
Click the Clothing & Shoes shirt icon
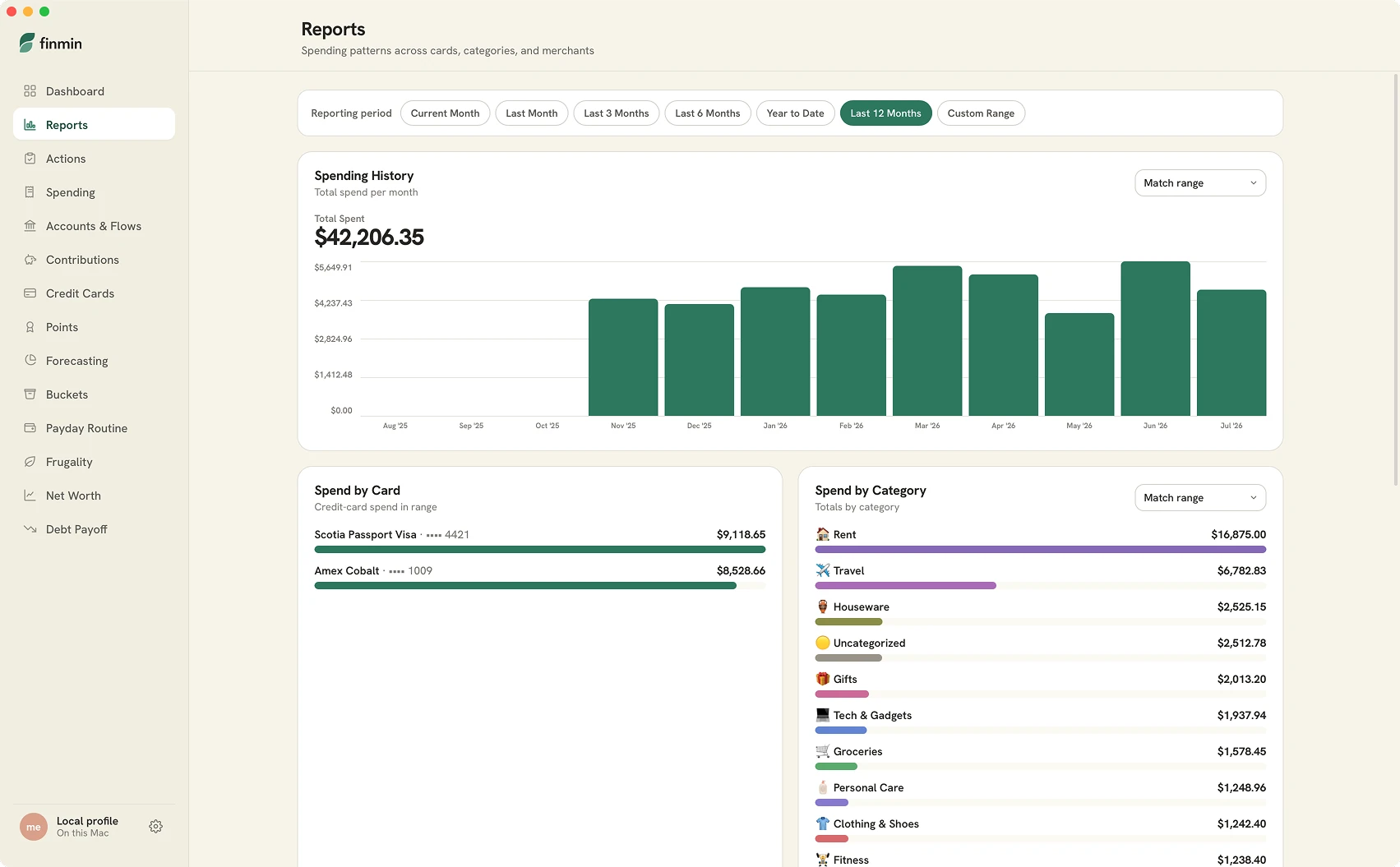point(822,823)
